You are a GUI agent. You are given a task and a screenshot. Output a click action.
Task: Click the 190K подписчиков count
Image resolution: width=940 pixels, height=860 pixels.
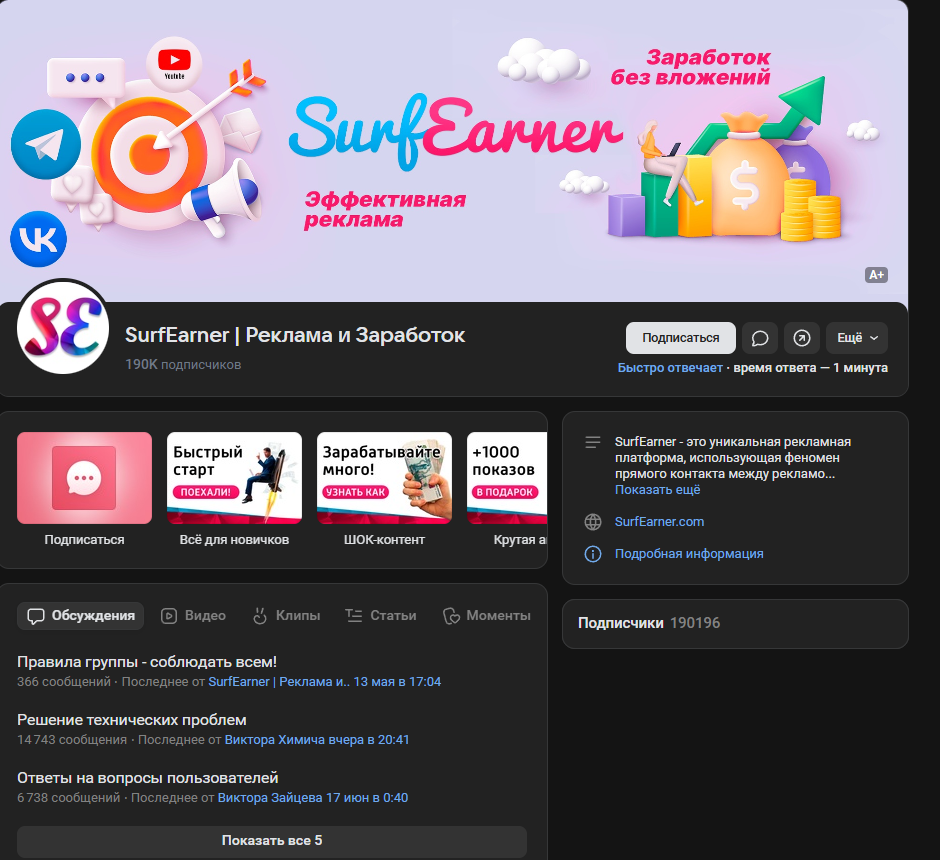click(183, 364)
